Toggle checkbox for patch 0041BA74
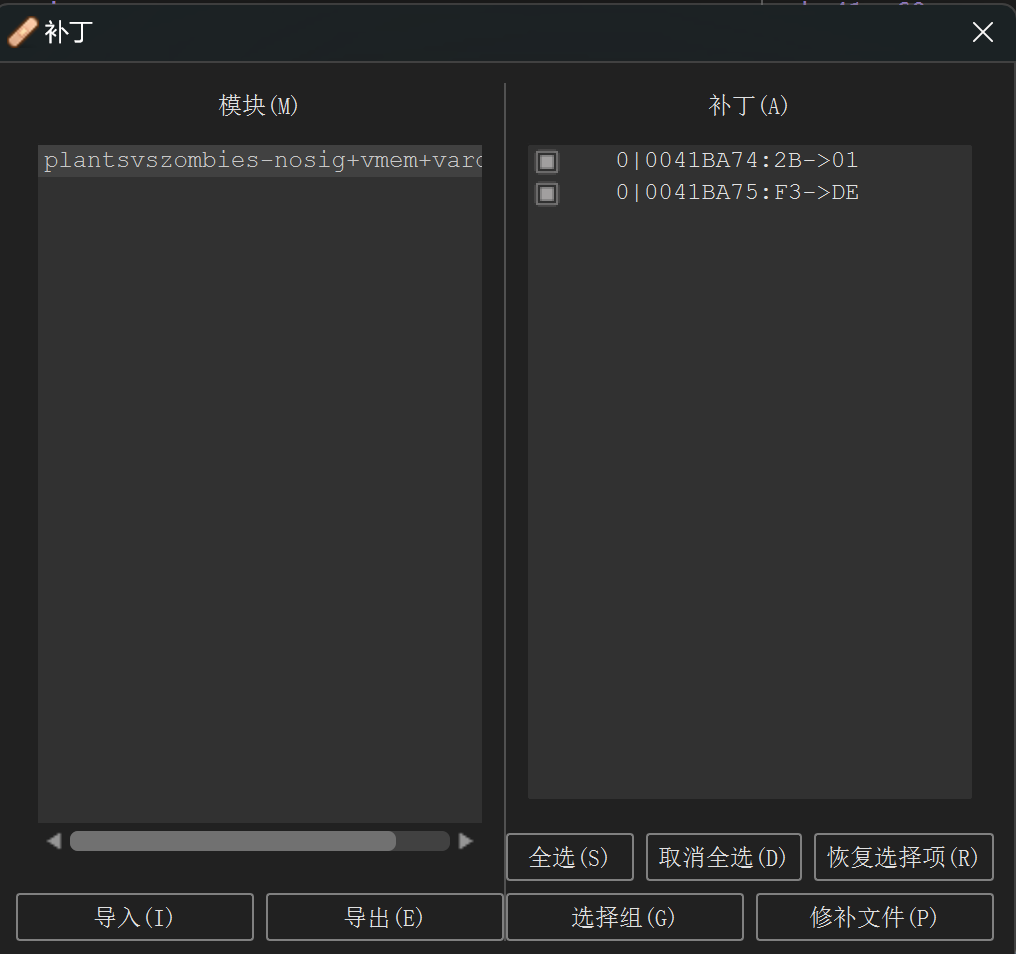Image resolution: width=1016 pixels, height=954 pixels. 546,161
